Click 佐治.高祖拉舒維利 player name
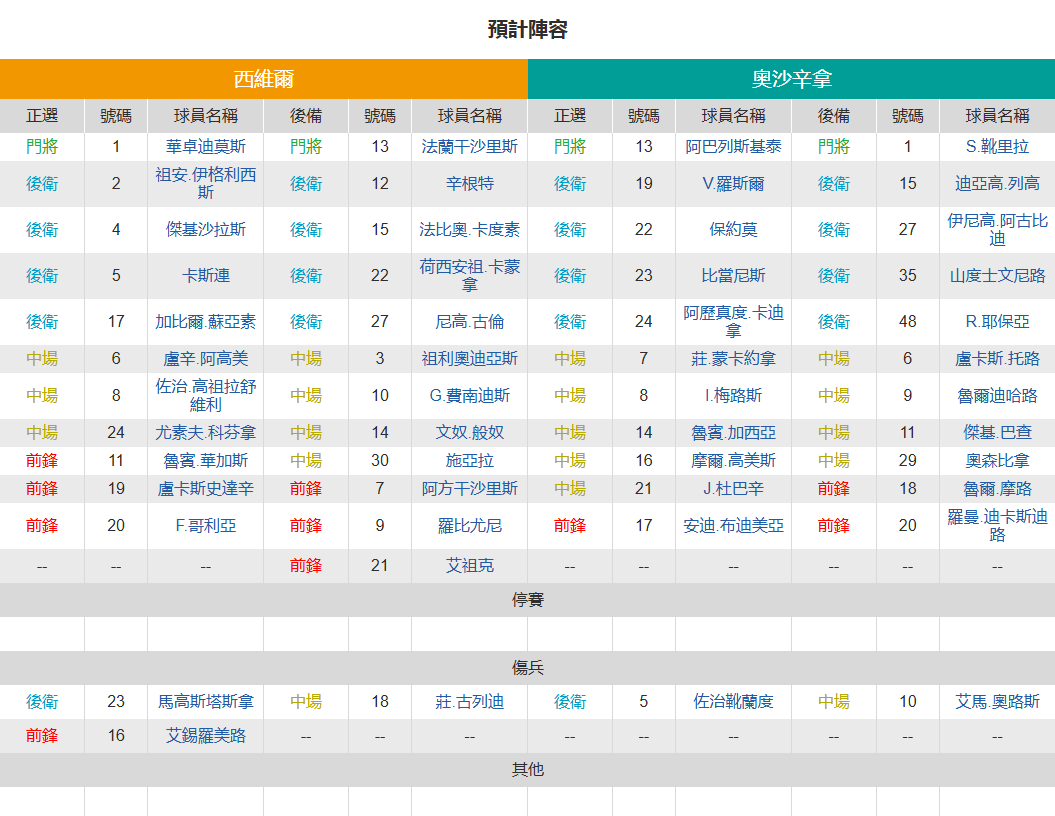 pyautogui.click(x=205, y=396)
